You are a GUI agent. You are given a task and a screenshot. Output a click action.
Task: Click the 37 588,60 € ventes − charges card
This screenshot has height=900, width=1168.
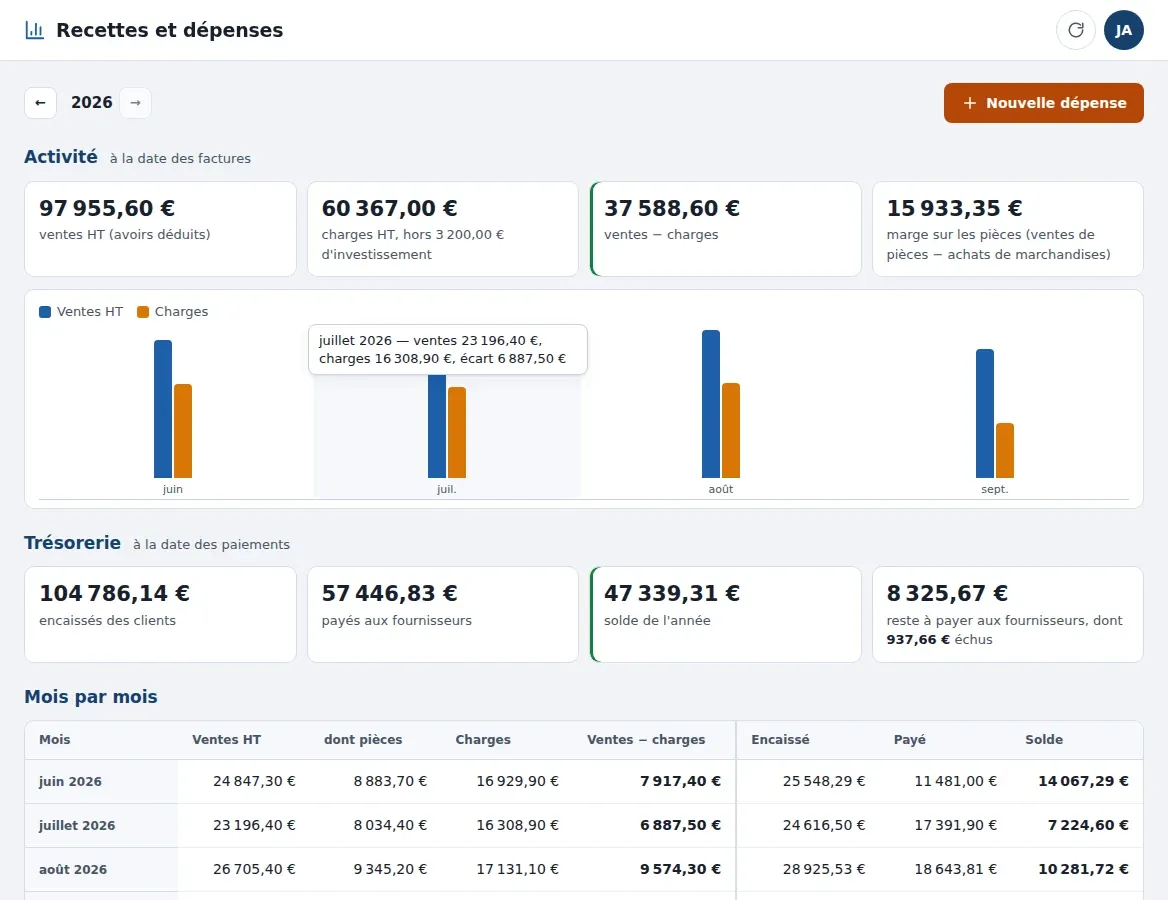(726, 229)
